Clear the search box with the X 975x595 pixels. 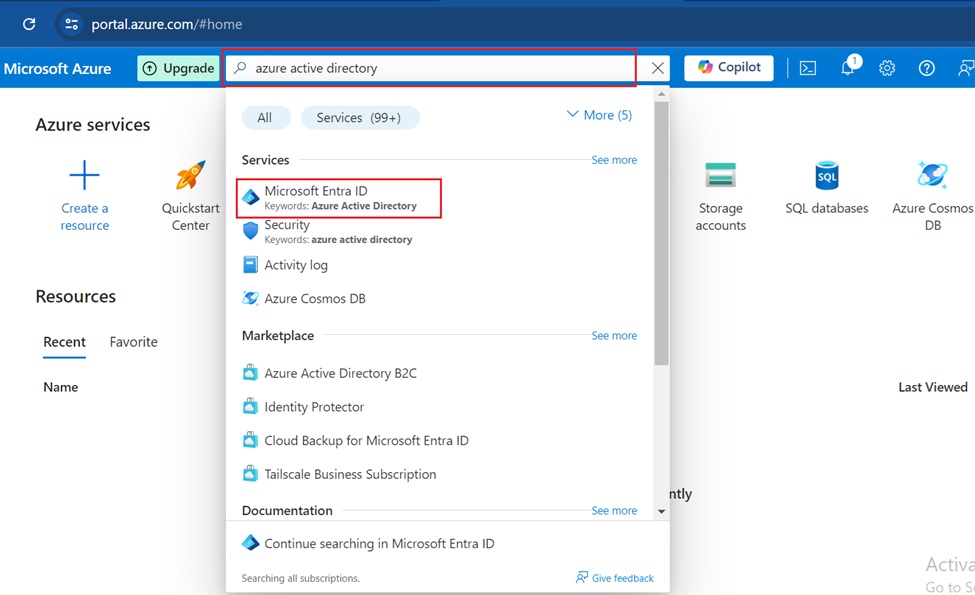[x=657, y=68]
